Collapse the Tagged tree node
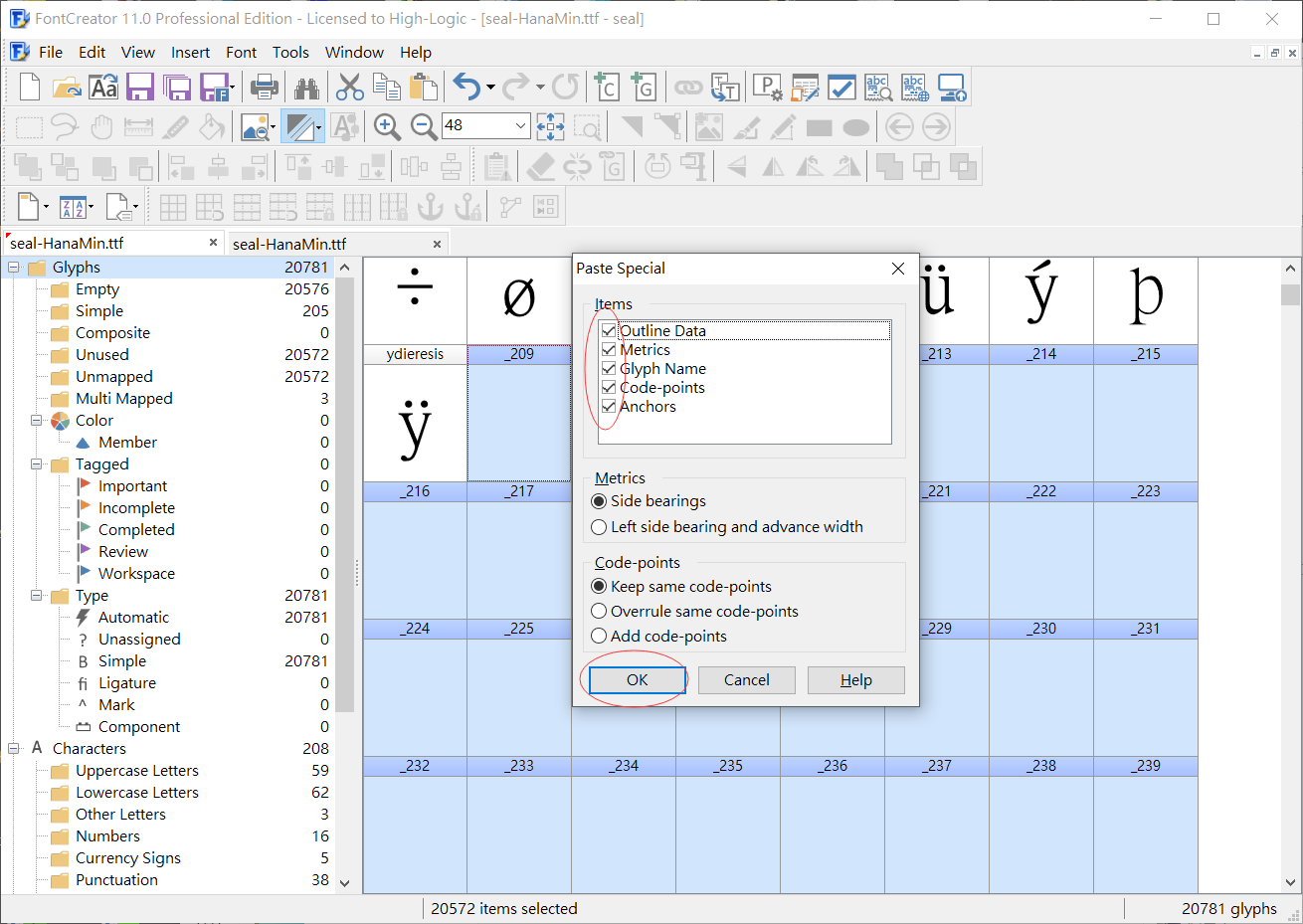 coord(37,464)
